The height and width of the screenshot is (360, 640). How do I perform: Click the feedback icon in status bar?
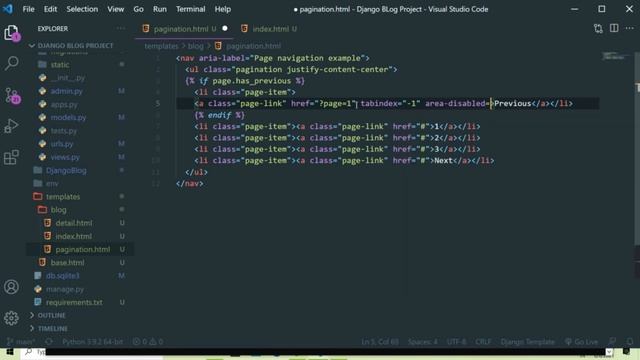(x=612, y=342)
